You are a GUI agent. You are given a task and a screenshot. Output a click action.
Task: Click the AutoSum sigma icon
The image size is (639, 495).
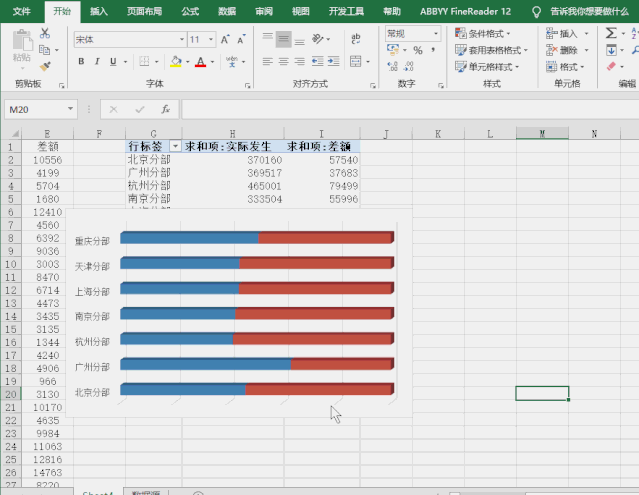[x=610, y=33]
